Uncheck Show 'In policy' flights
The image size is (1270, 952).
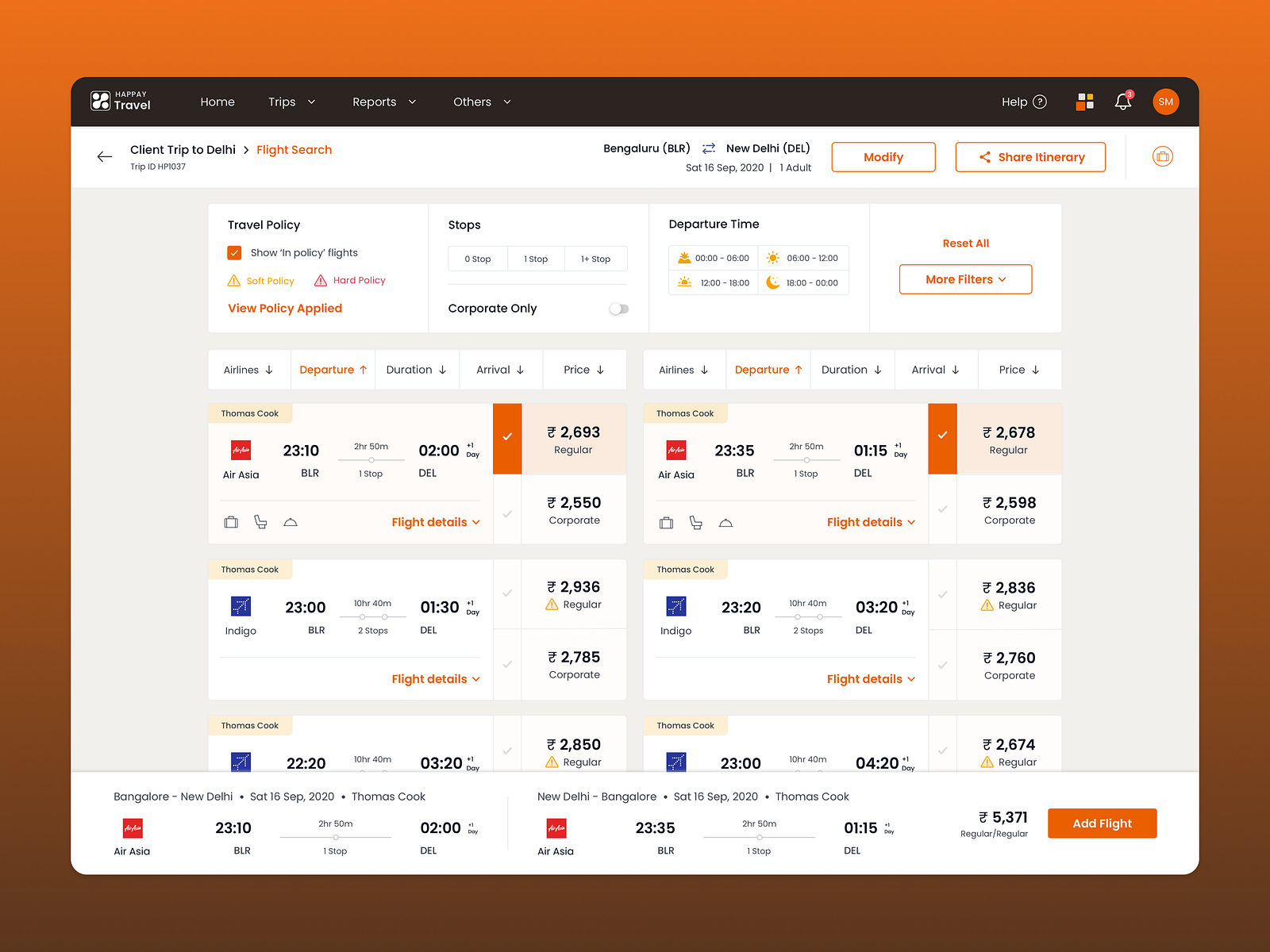pyautogui.click(x=234, y=252)
